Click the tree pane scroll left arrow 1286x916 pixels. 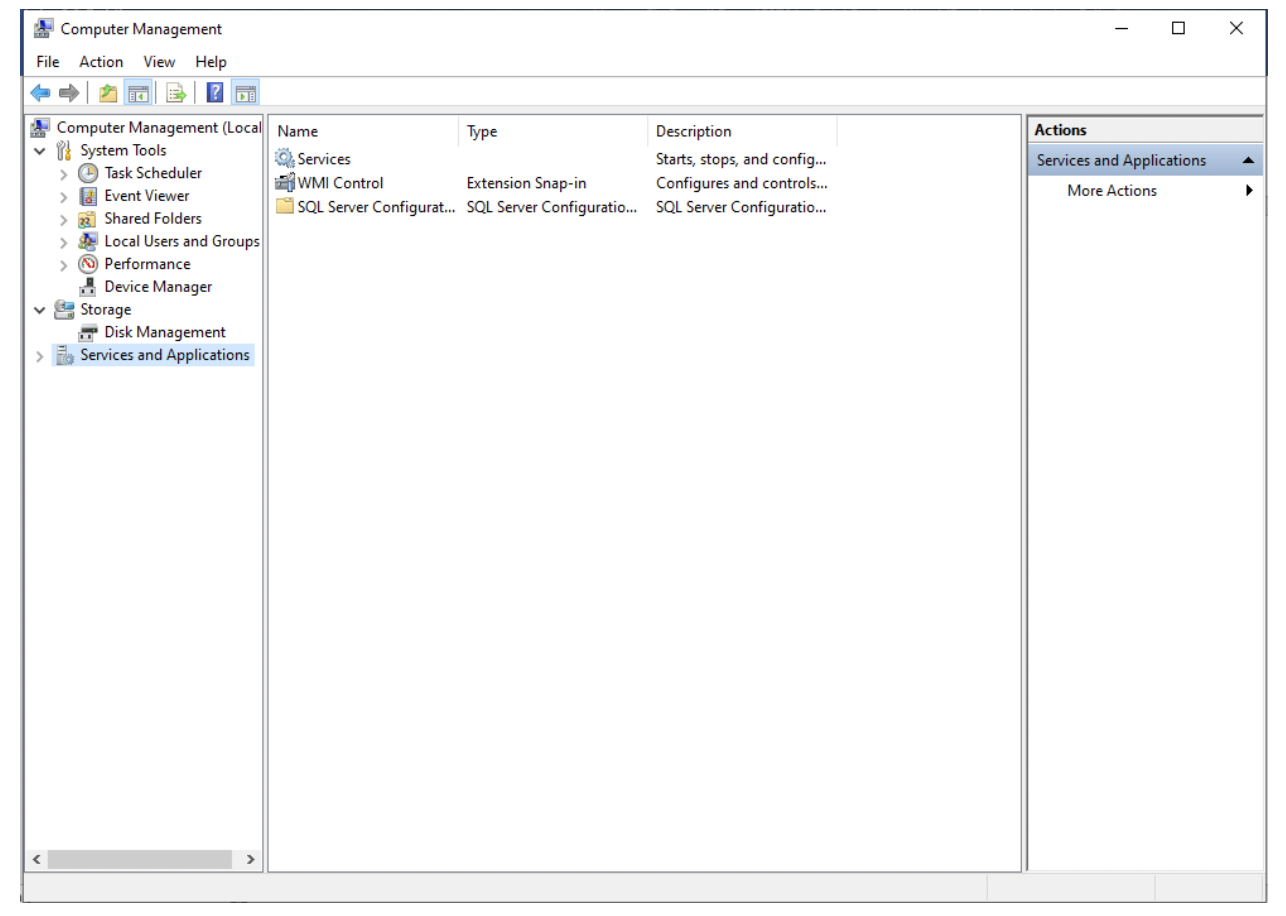(37, 859)
